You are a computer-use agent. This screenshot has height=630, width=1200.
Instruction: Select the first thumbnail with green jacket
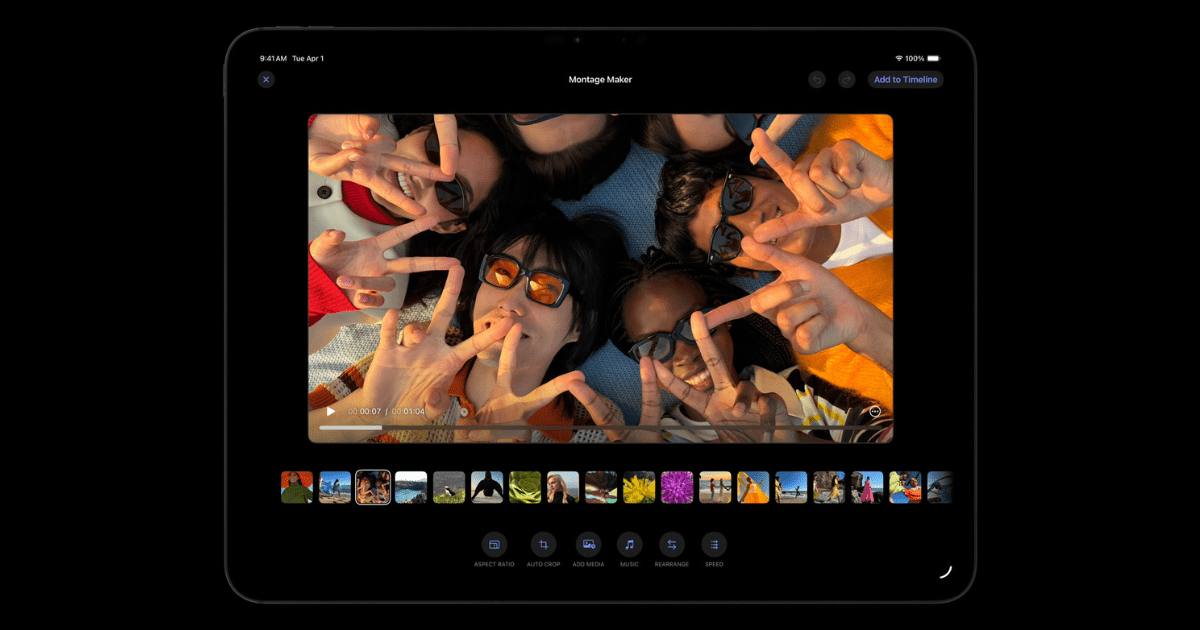297,487
